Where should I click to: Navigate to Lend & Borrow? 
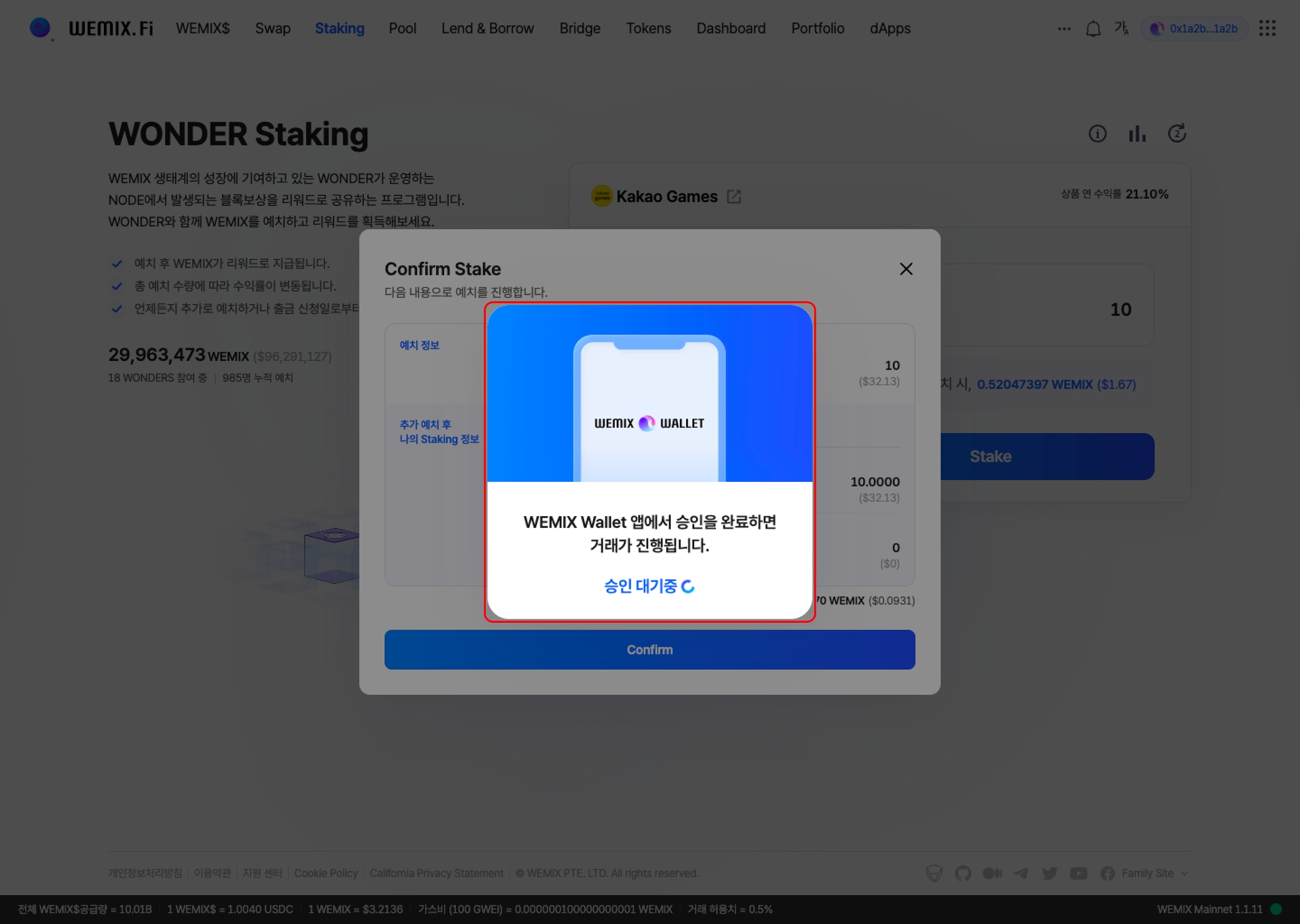[x=488, y=28]
